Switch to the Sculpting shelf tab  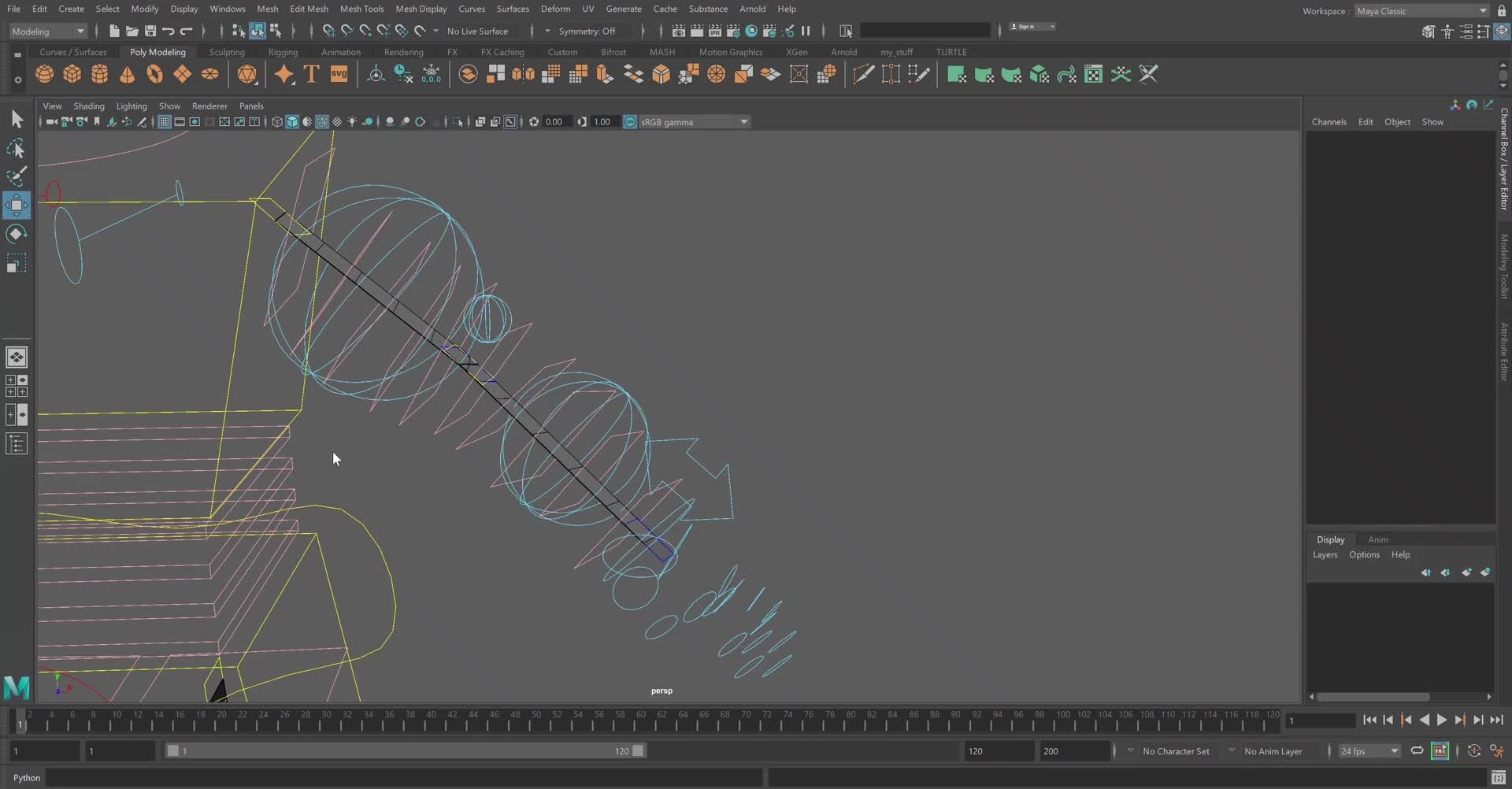pyautogui.click(x=227, y=51)
